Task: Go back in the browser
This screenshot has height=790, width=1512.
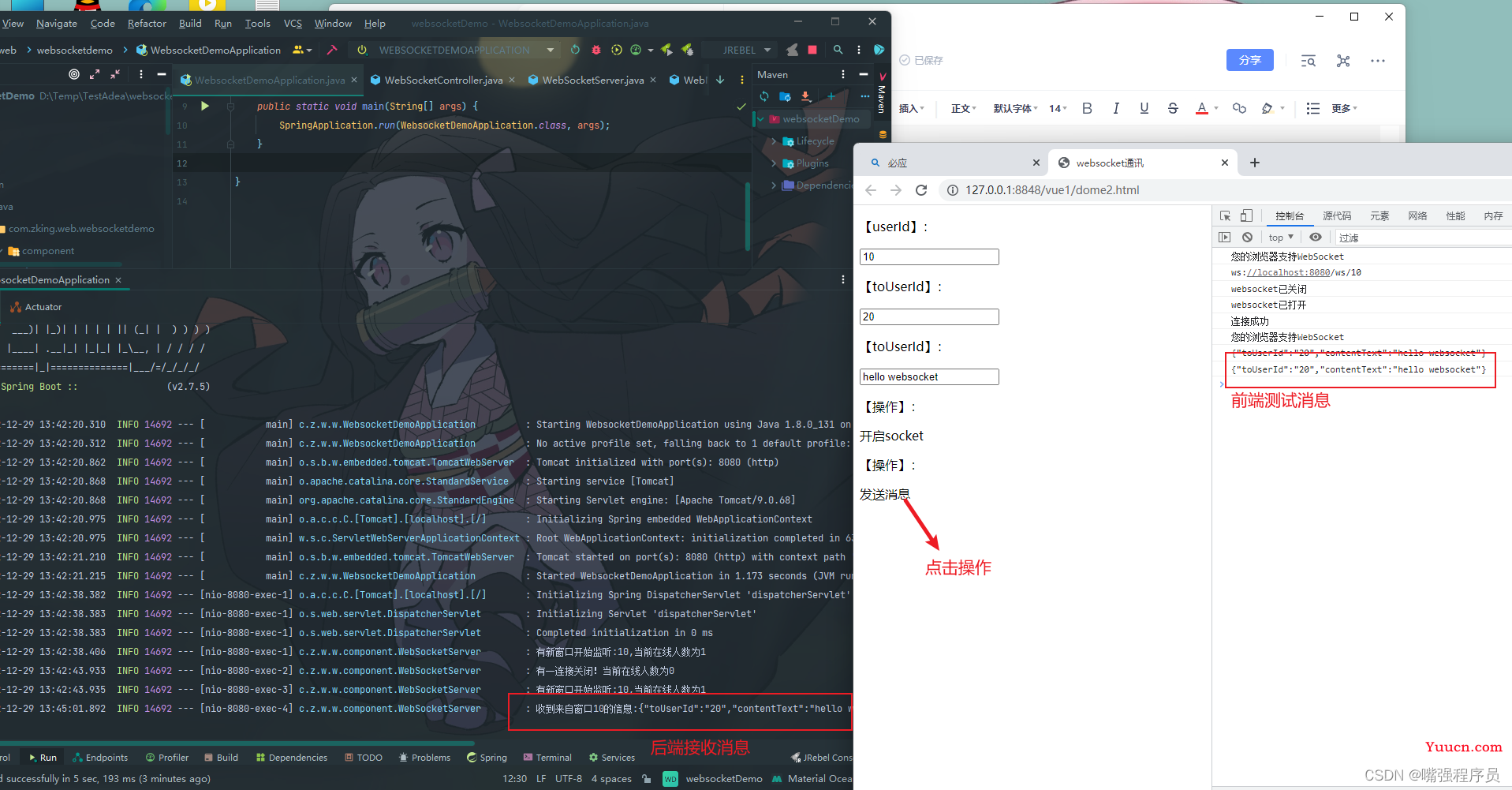Action: click(871, 190)
